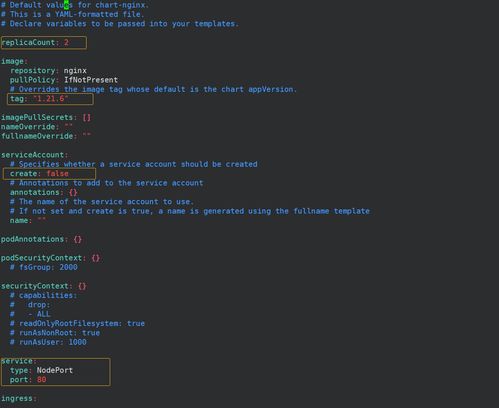This screenshot has height=408, width=499.
Task: Click the 'image:' key line
Action: 14,61
